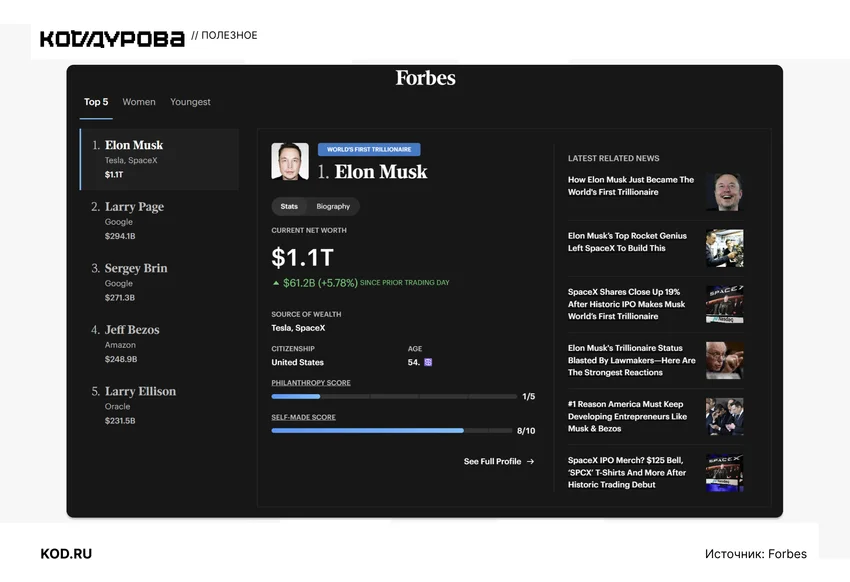Click Elon Musk's profile portrait photo
The height and width of the screenshot is (582, 850).
tap(290, 161)
